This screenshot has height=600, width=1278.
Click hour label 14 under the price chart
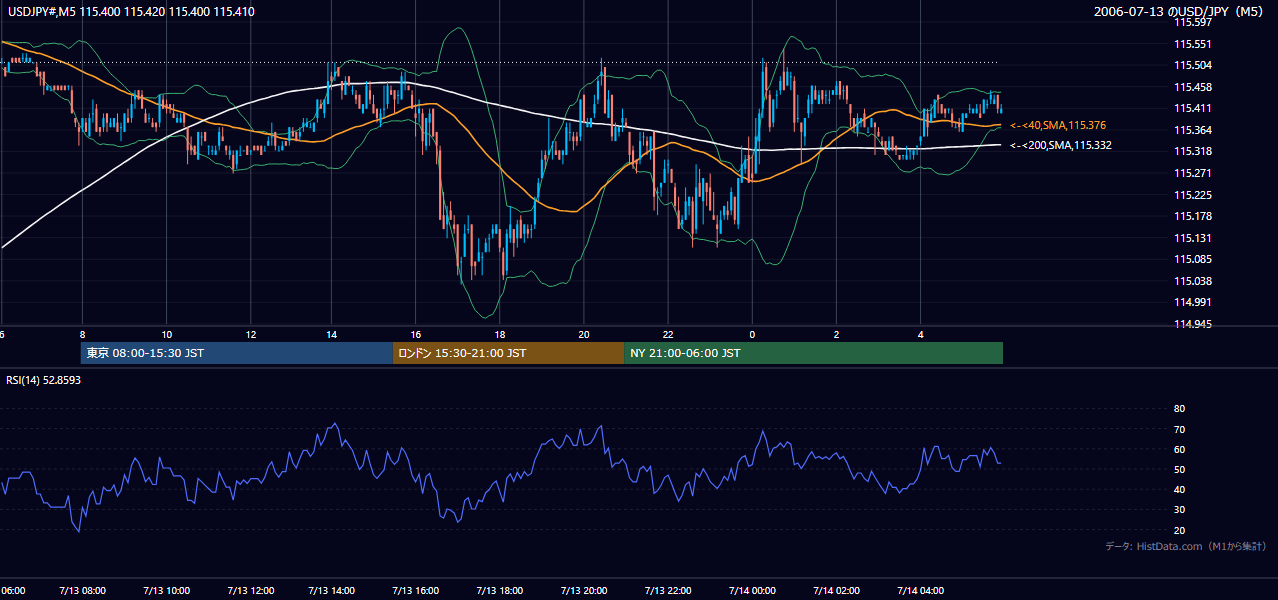point(333,334)
